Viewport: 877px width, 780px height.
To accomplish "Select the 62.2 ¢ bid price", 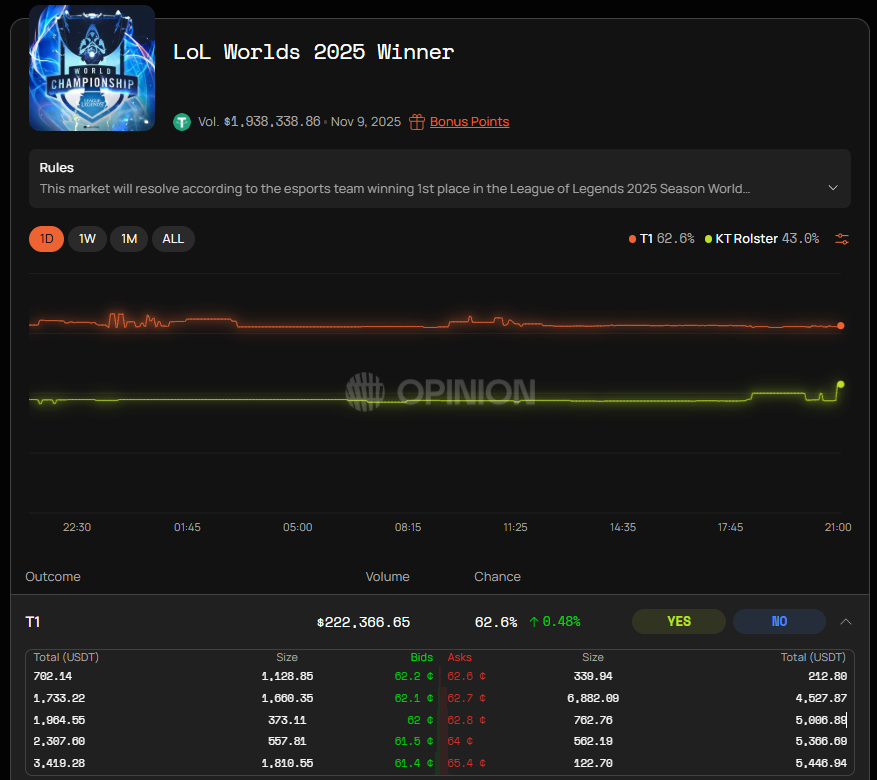I will 414,676.
